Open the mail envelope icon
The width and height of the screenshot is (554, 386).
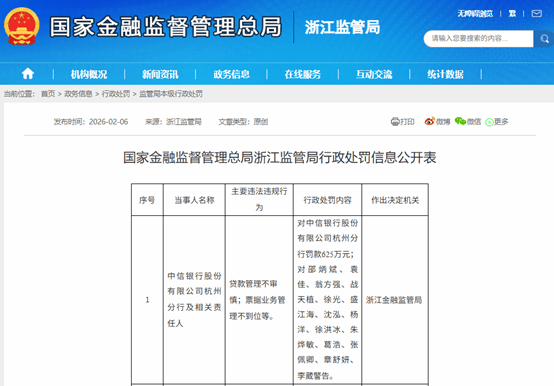click(x=537, y=14)
